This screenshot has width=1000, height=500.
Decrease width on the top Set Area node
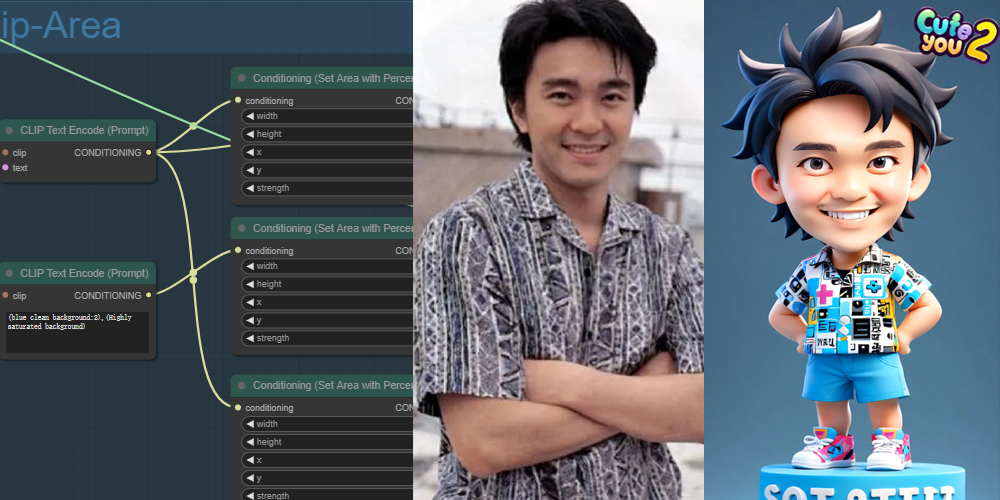pos(249,116)
